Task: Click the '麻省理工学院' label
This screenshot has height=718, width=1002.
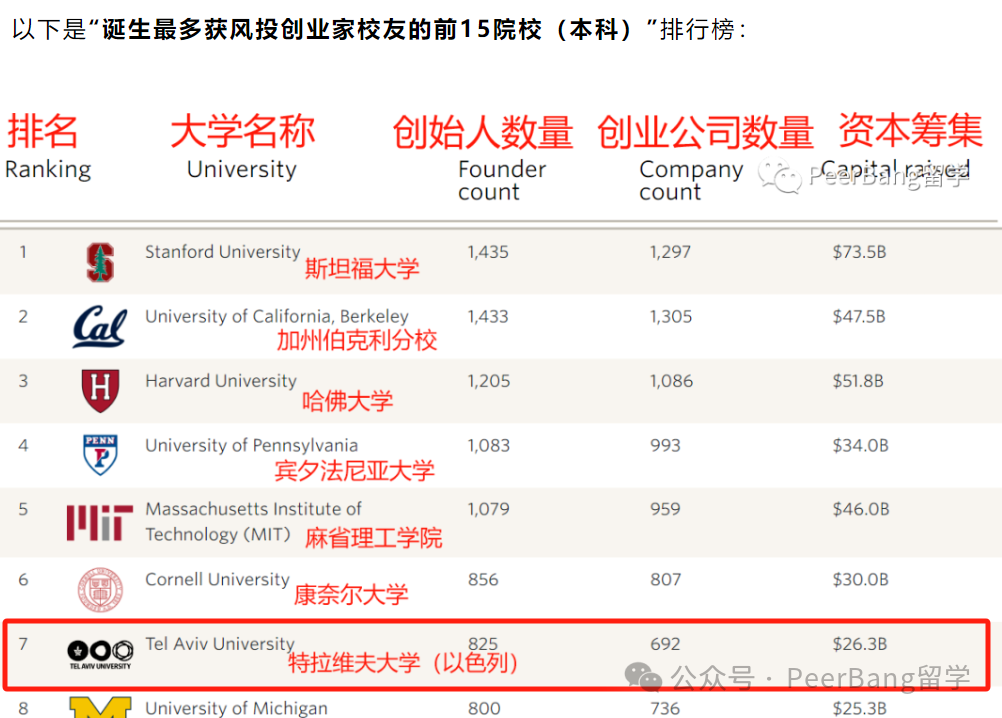Action: 373,538
